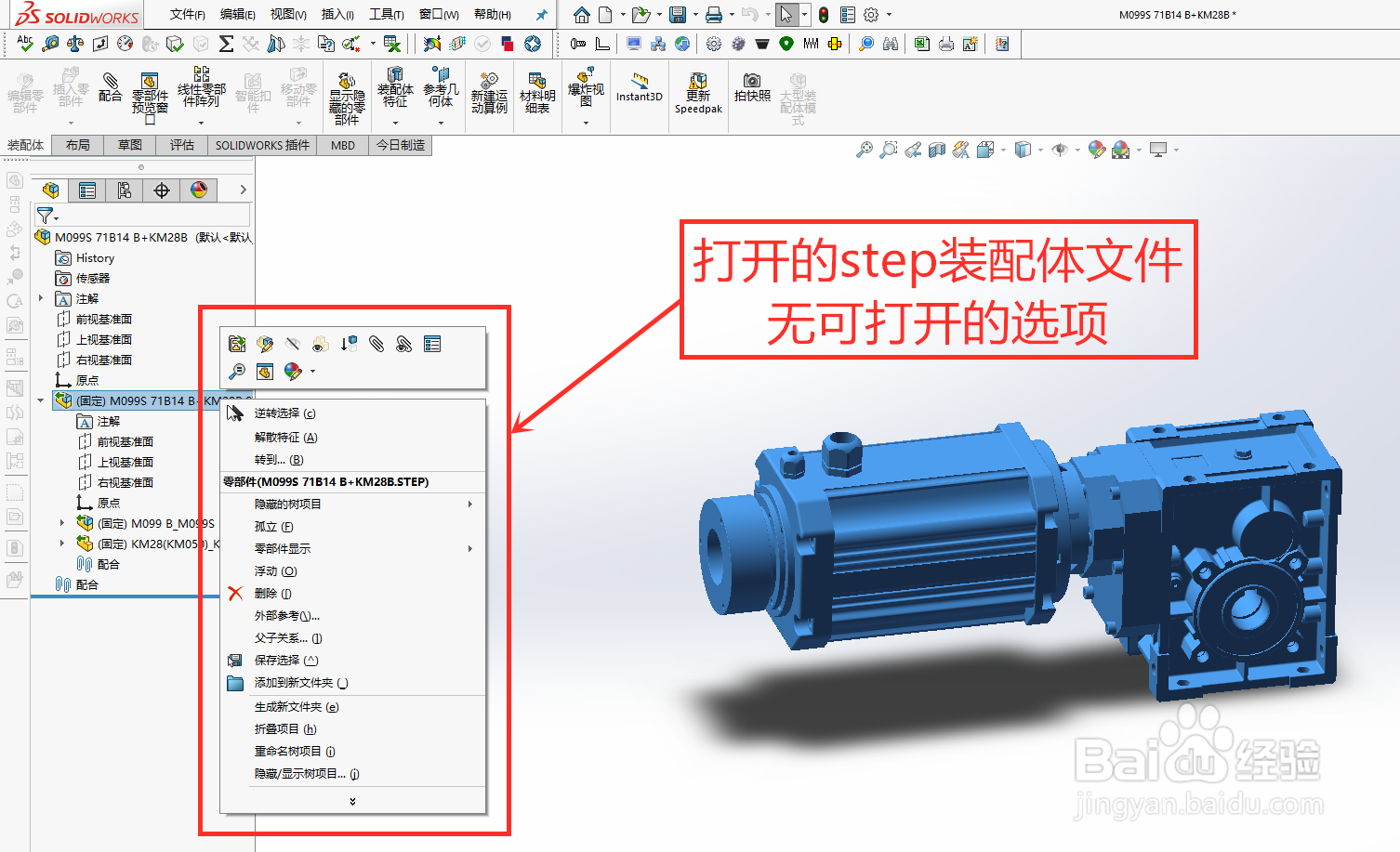Viewport: 1400px width, 852px height.
Task: Insert a Bill of Materials (材料明细表)
Action: point(537,90)
